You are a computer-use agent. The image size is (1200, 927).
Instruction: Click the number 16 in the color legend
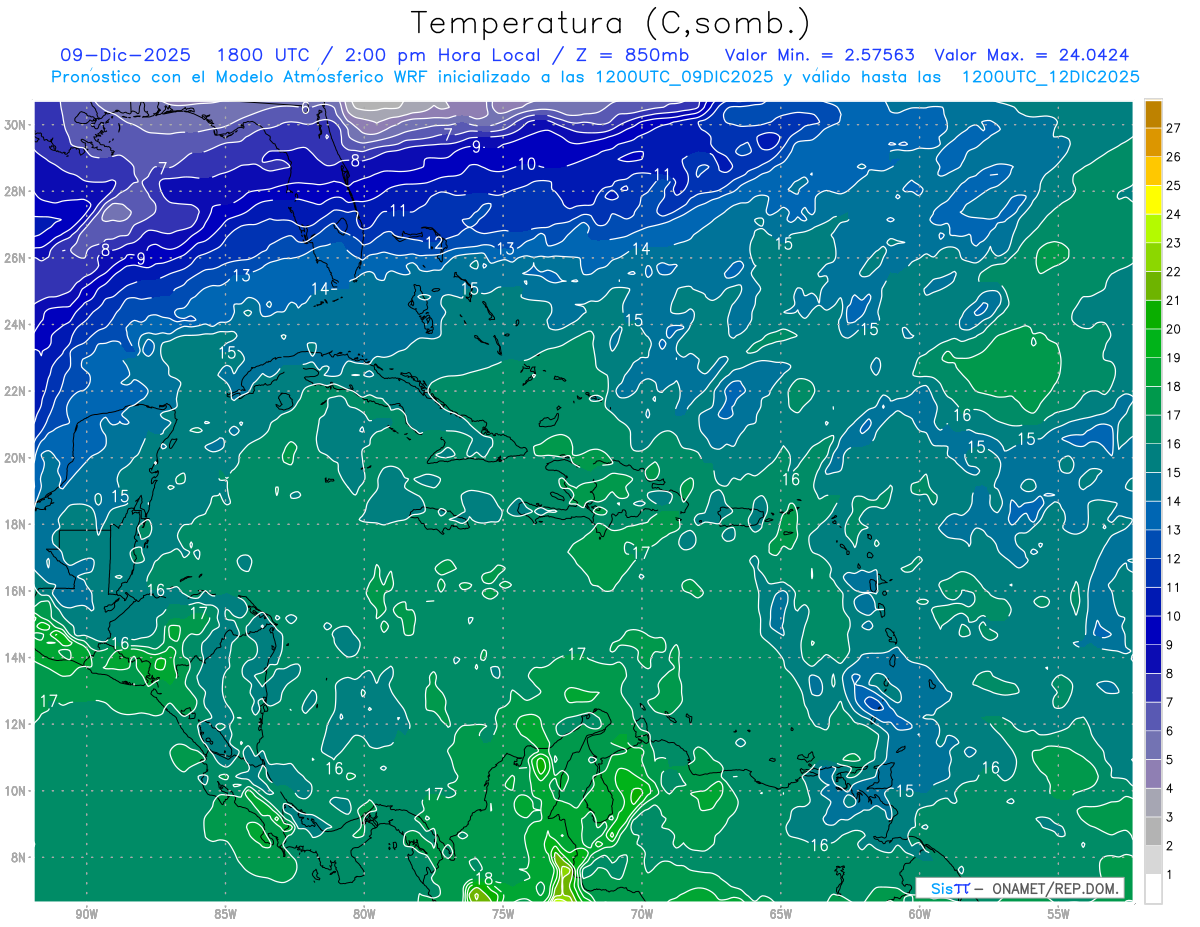[x=1174, y=444]
